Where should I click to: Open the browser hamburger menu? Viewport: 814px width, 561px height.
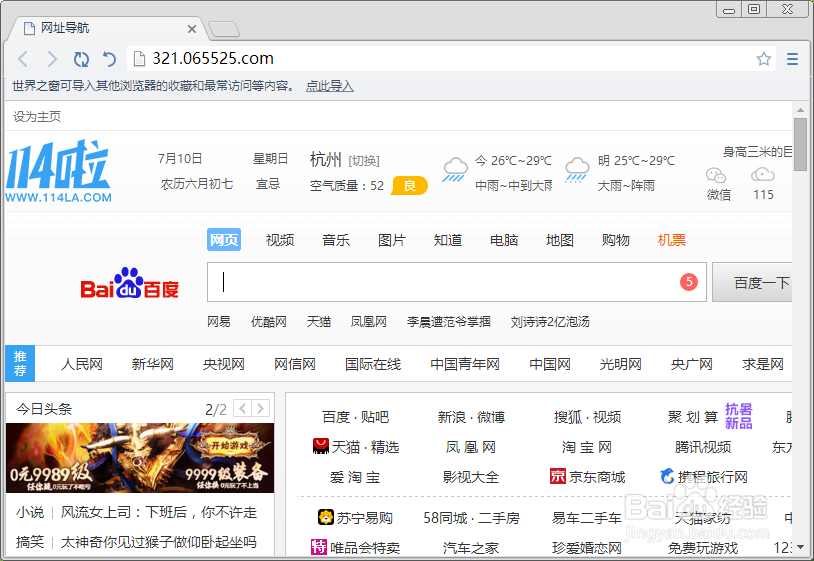(792, 59)
